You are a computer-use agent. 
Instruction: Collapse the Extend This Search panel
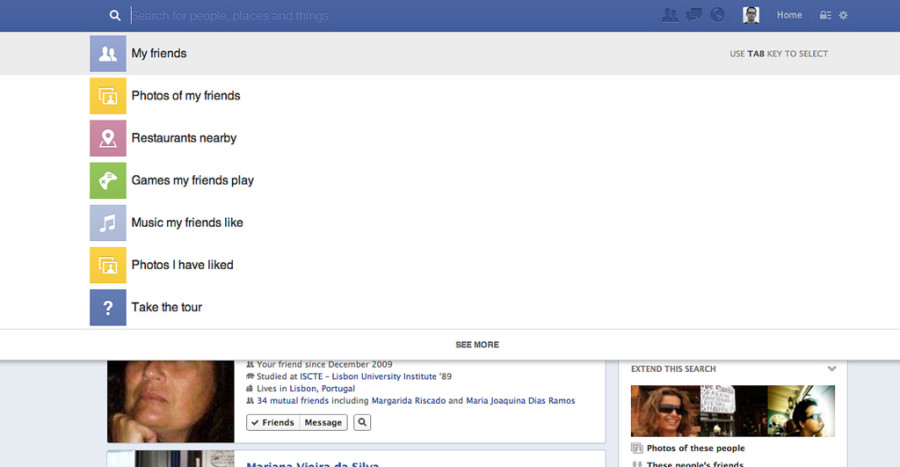(x=831, y=369)
